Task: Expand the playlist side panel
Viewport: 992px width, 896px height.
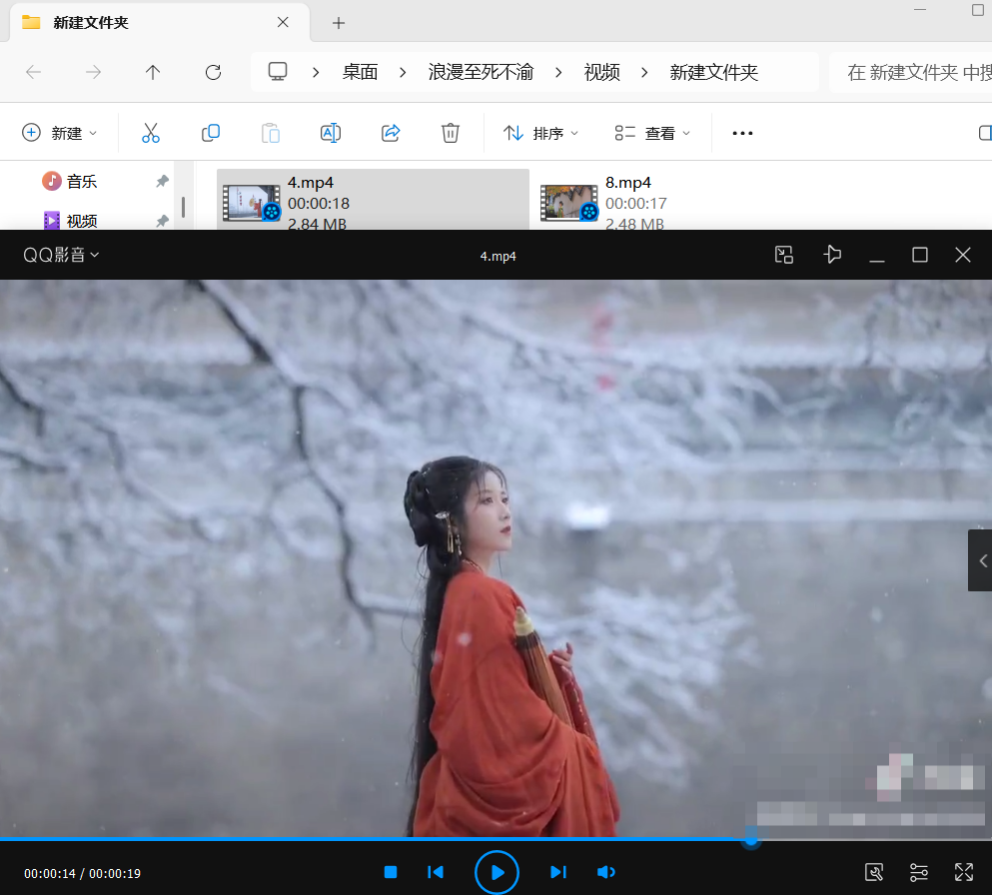Action: [x=981, y=561]
